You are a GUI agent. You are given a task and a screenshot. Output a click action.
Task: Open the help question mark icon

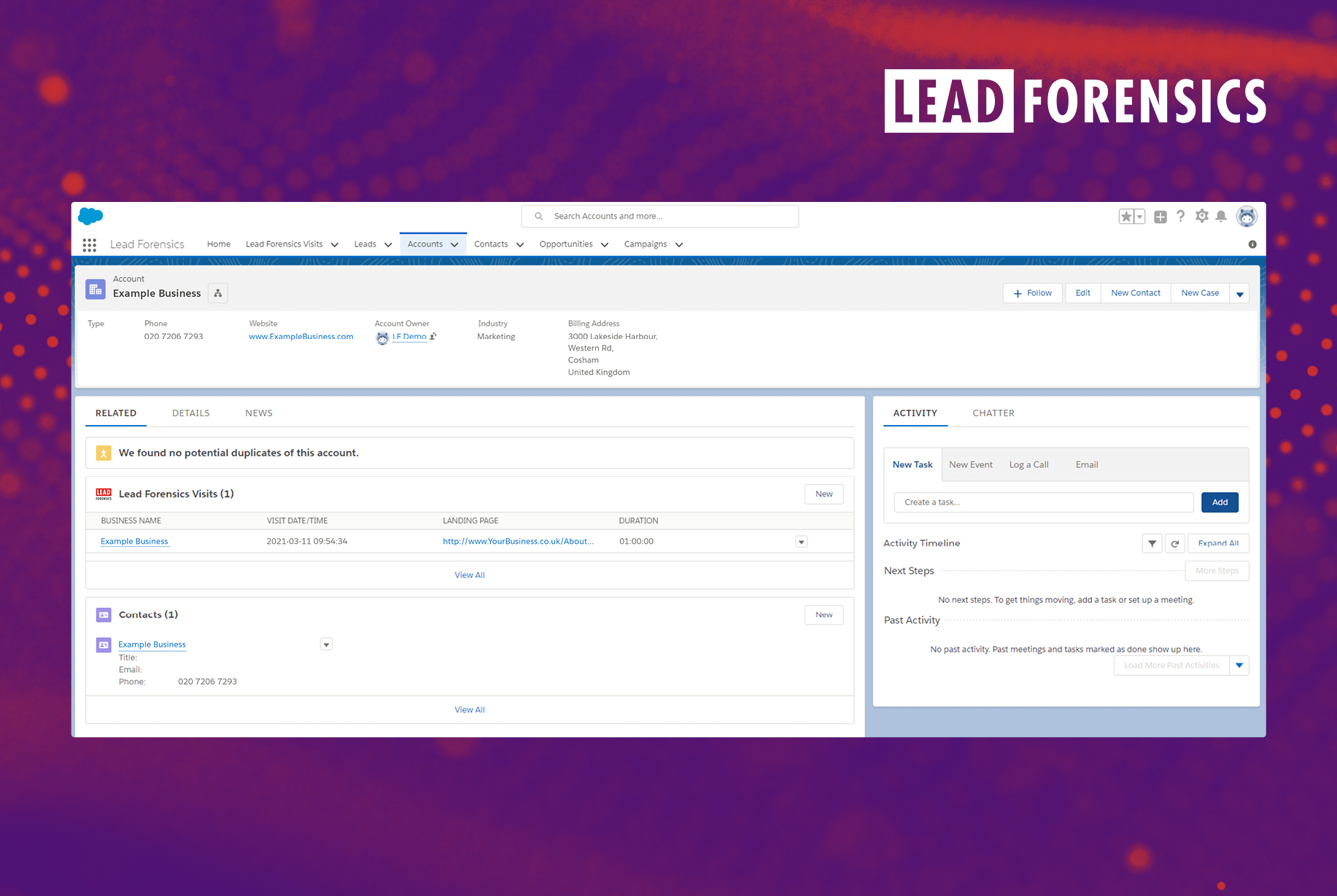(1181, 216)
